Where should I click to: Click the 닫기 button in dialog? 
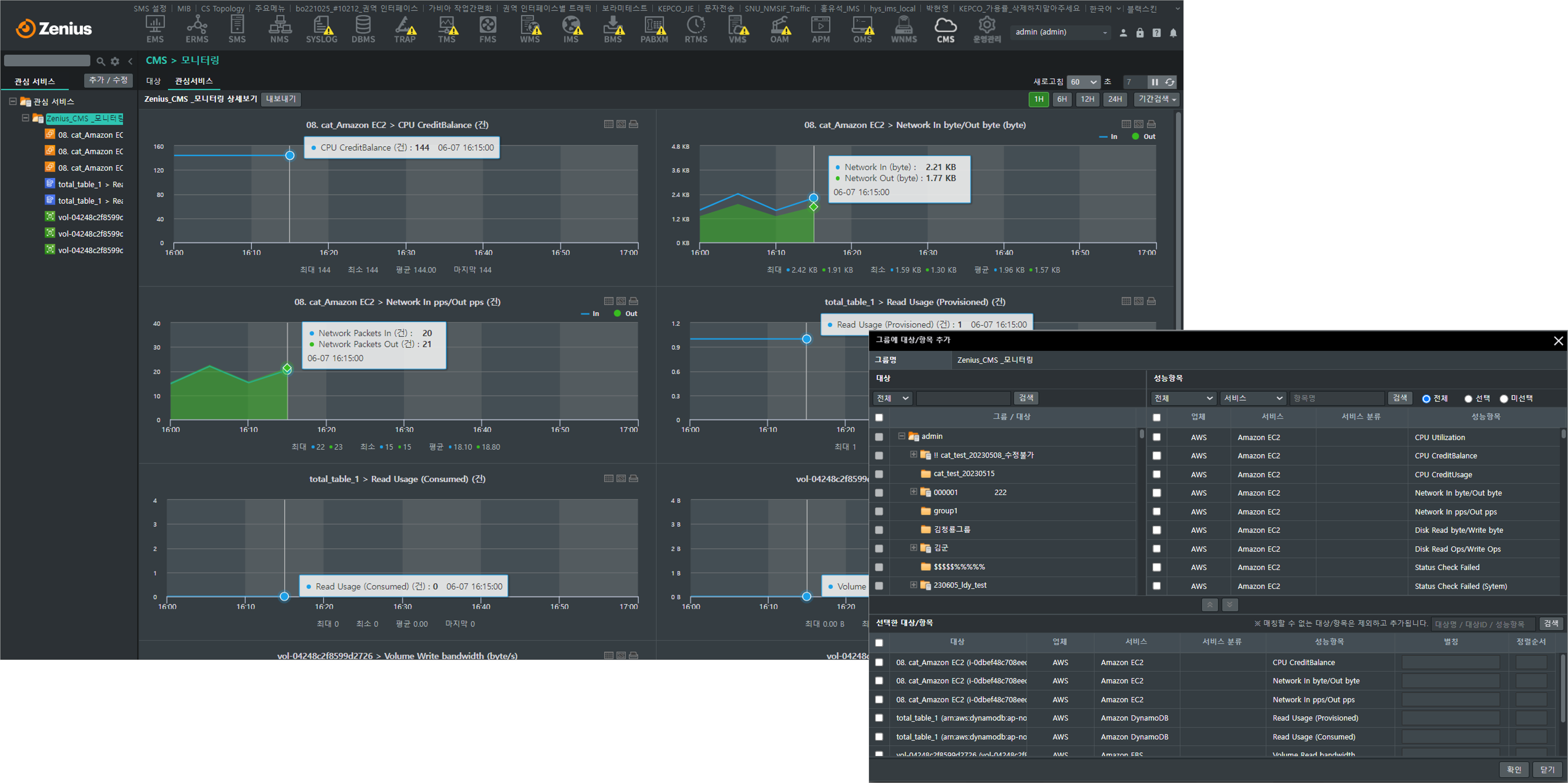[1547, 770]
